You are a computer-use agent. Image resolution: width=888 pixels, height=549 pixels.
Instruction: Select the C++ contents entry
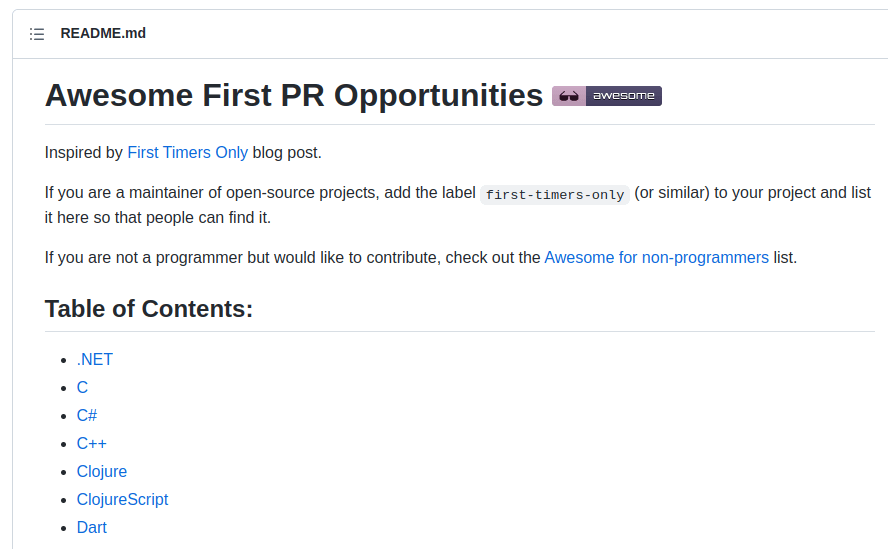(x=91, y=444)
